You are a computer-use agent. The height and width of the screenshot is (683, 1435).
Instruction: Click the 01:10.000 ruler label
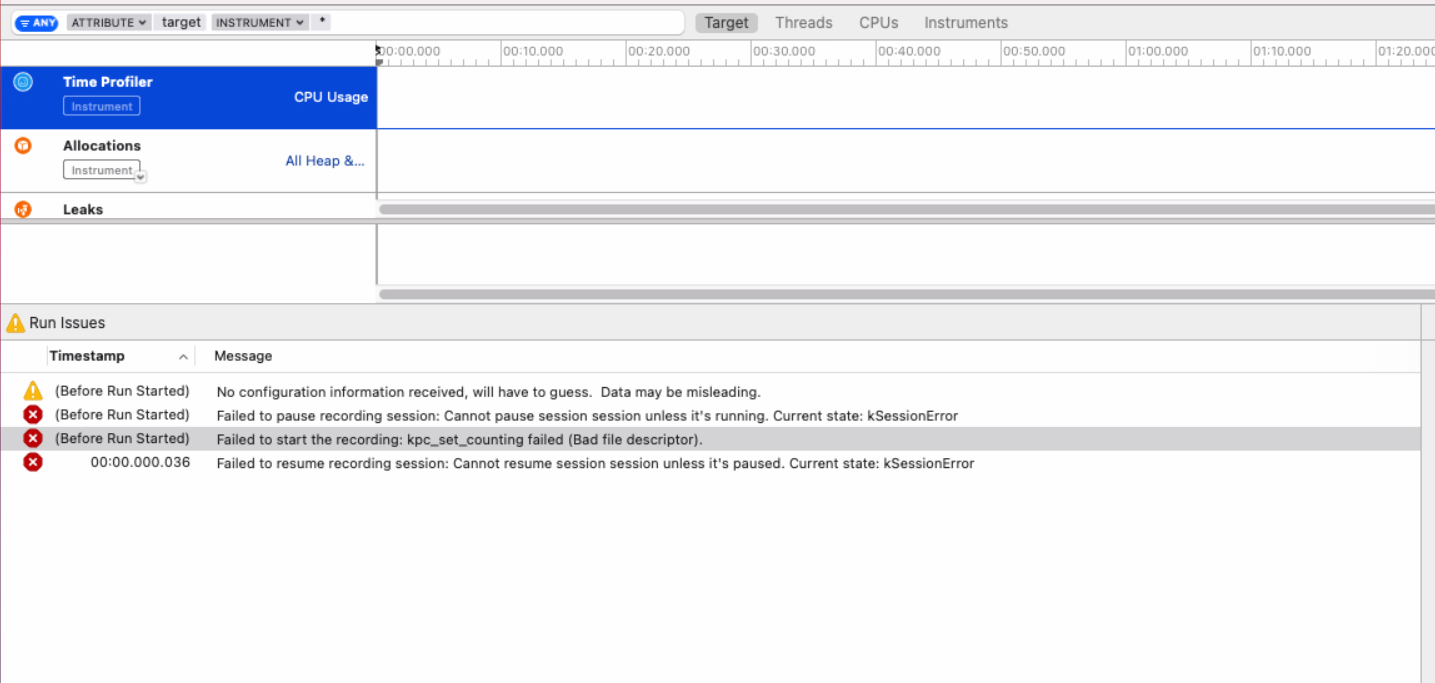tap(1283, 51)
